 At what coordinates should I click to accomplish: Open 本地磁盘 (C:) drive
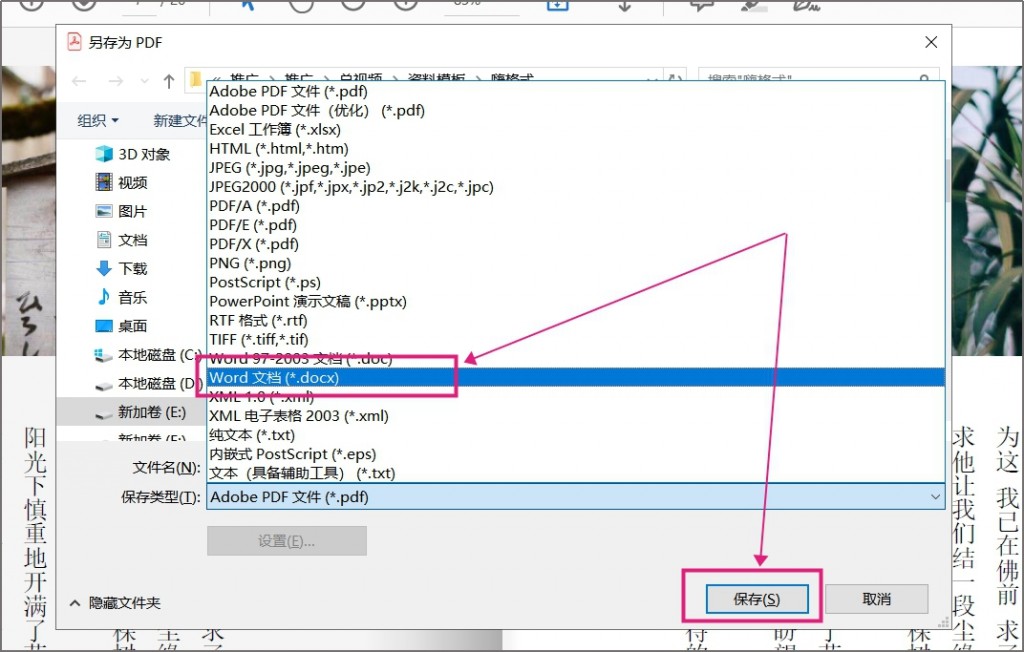pyautogui.click(x=148, y=355)
